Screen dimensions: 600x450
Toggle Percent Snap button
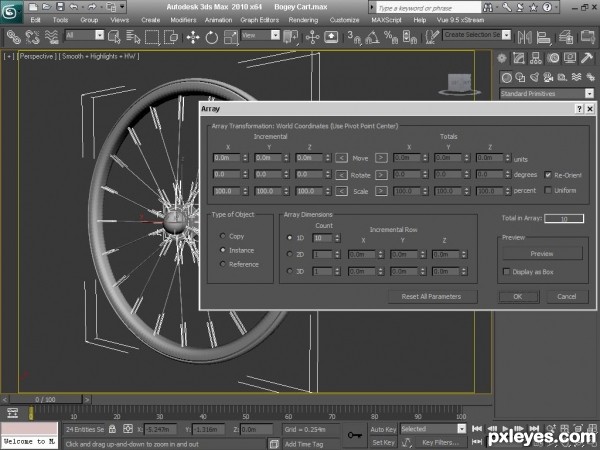tap(391, 37)
